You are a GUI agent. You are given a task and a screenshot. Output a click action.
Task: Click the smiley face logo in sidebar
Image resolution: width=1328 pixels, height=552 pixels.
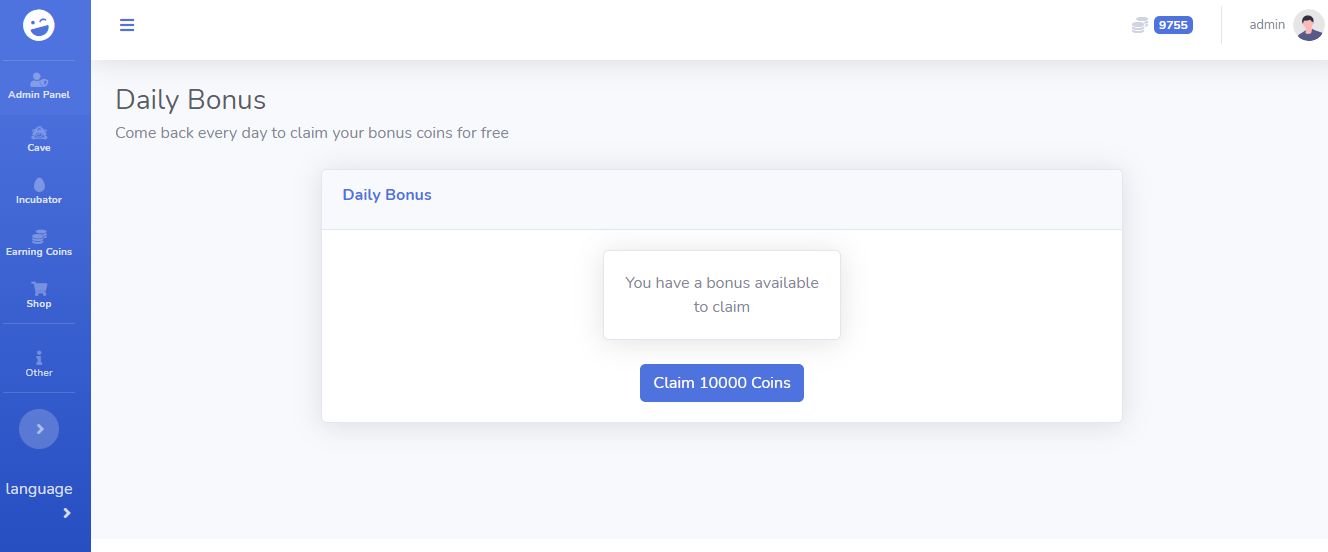coord(39,25)
